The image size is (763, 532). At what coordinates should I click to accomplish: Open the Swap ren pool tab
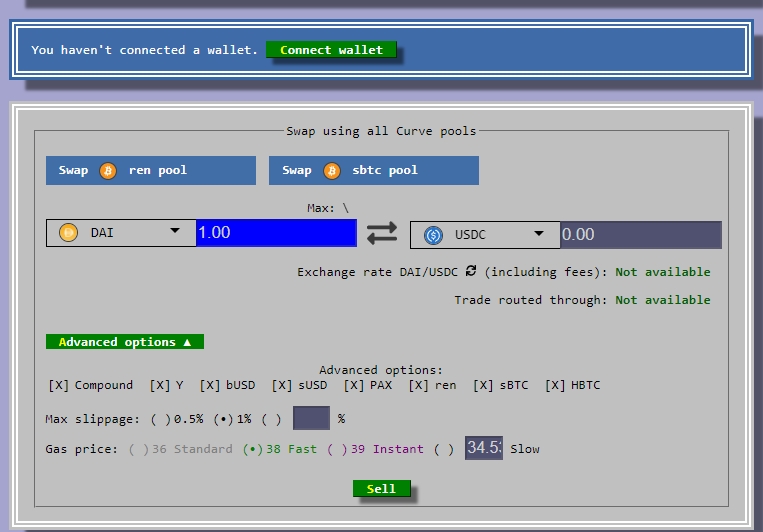[x=150, y=171]
